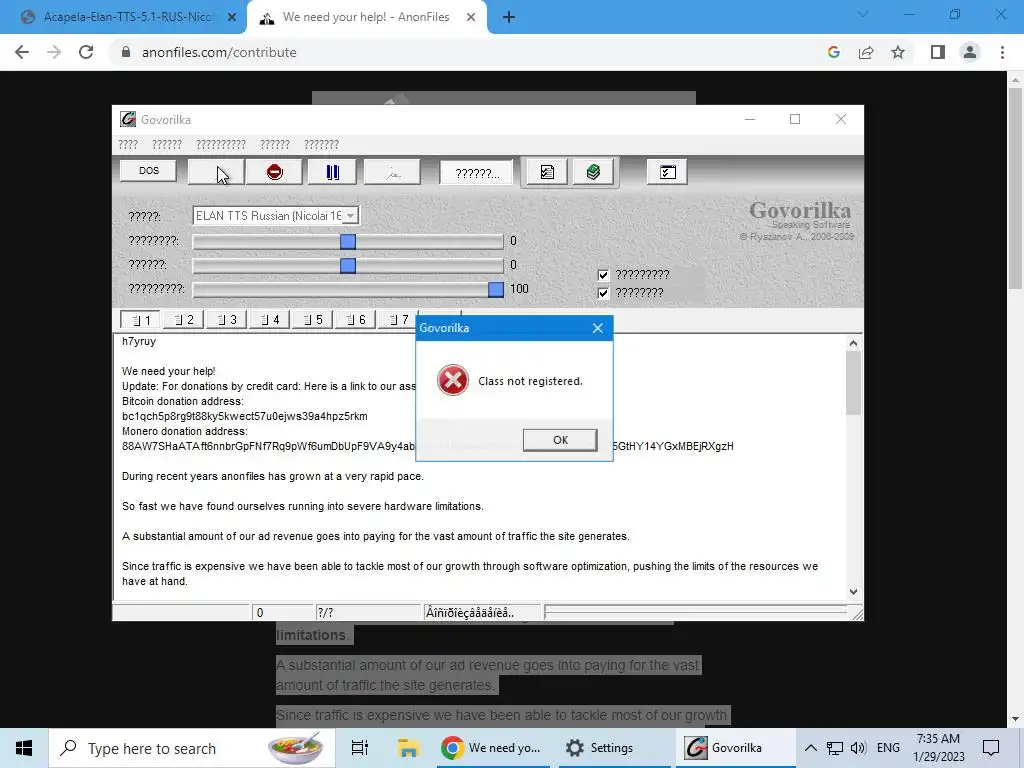Screen dimensions: 1024x768
Task: Click the third slider thumb at 100
Action: [x=496, y=289]
